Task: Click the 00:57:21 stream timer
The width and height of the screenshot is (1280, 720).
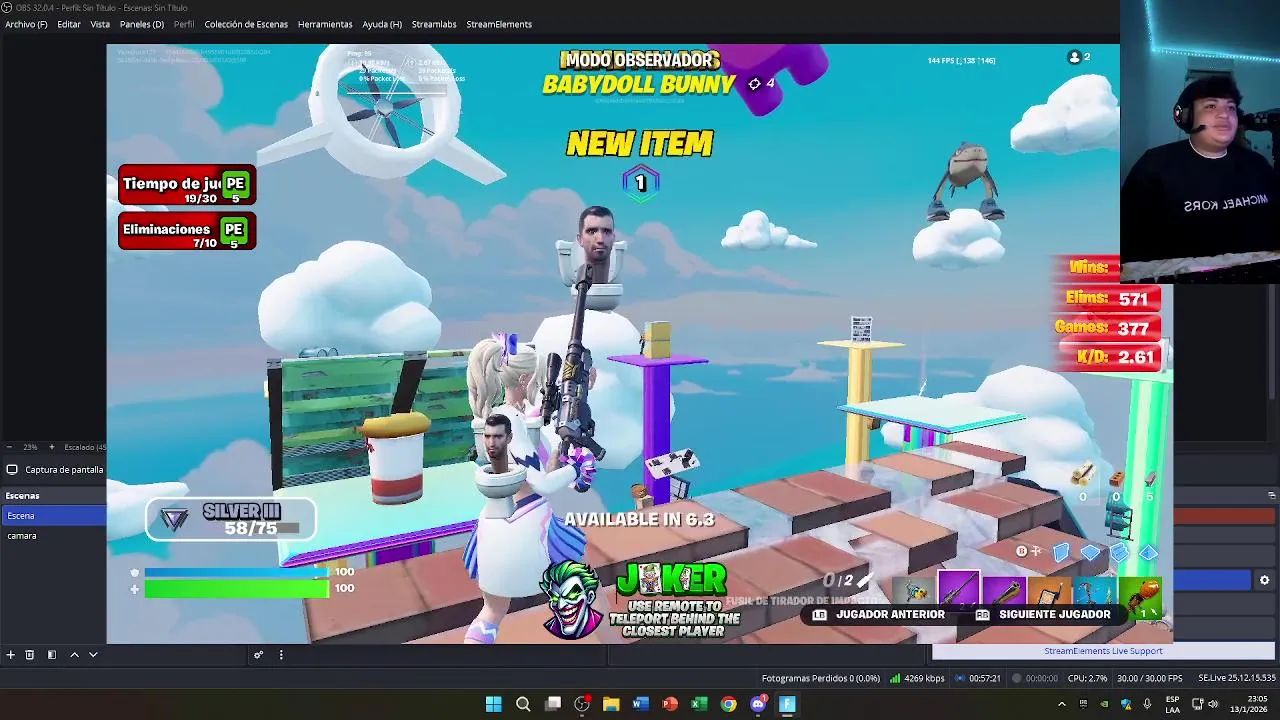Action: point(978,678)
